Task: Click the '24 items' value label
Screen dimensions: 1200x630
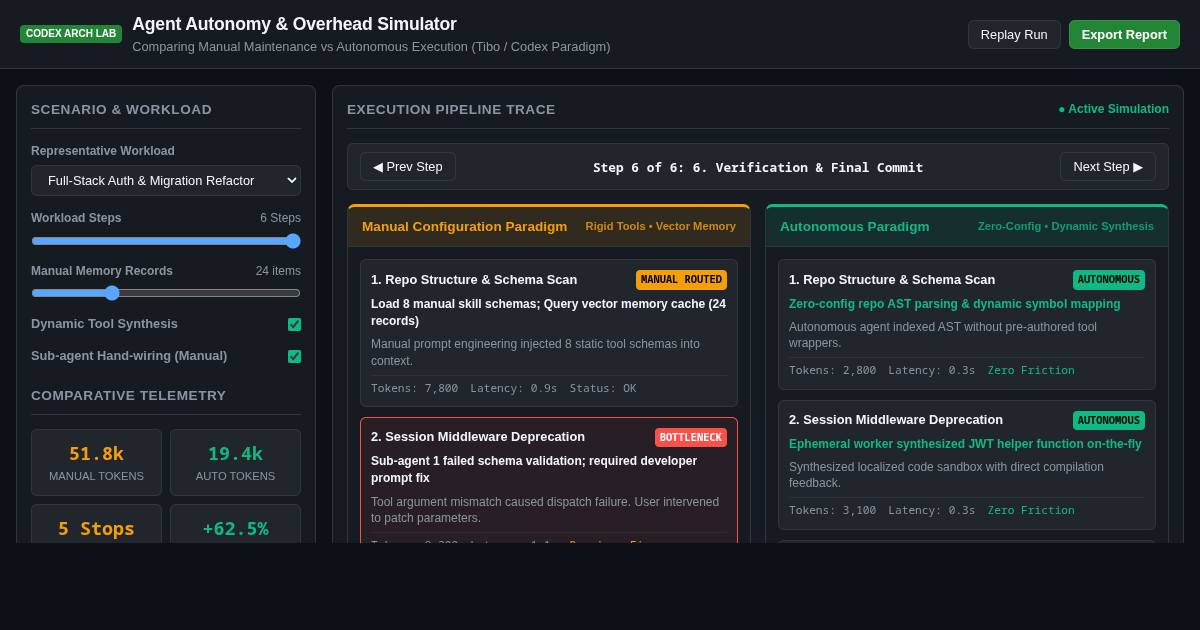Action: coord(278,271)
